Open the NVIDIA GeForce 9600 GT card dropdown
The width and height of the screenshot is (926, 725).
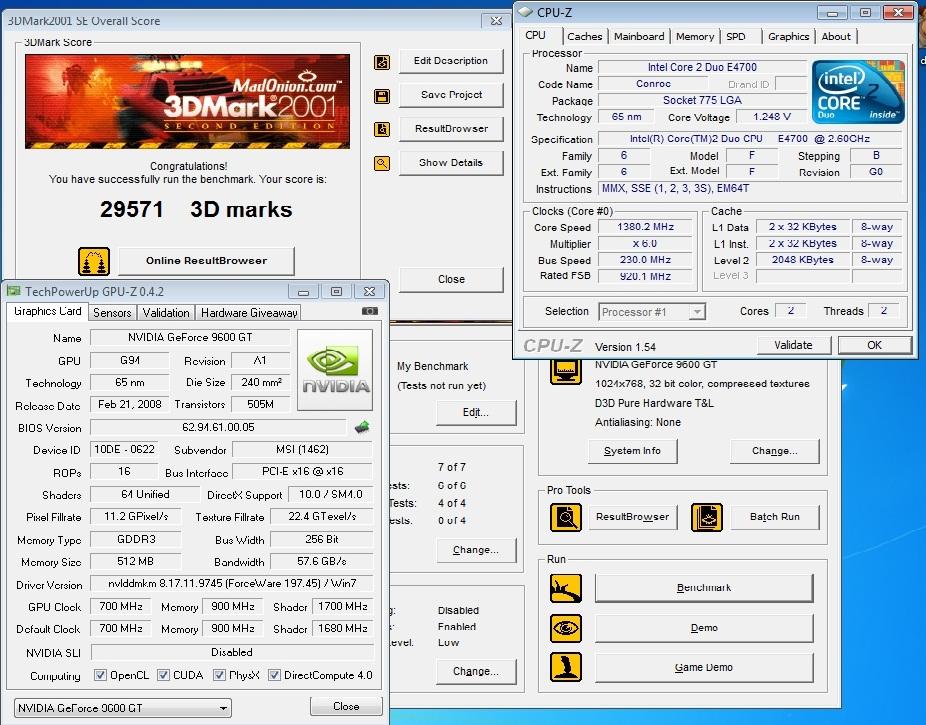pyautogui.click(x=122, y=708)
